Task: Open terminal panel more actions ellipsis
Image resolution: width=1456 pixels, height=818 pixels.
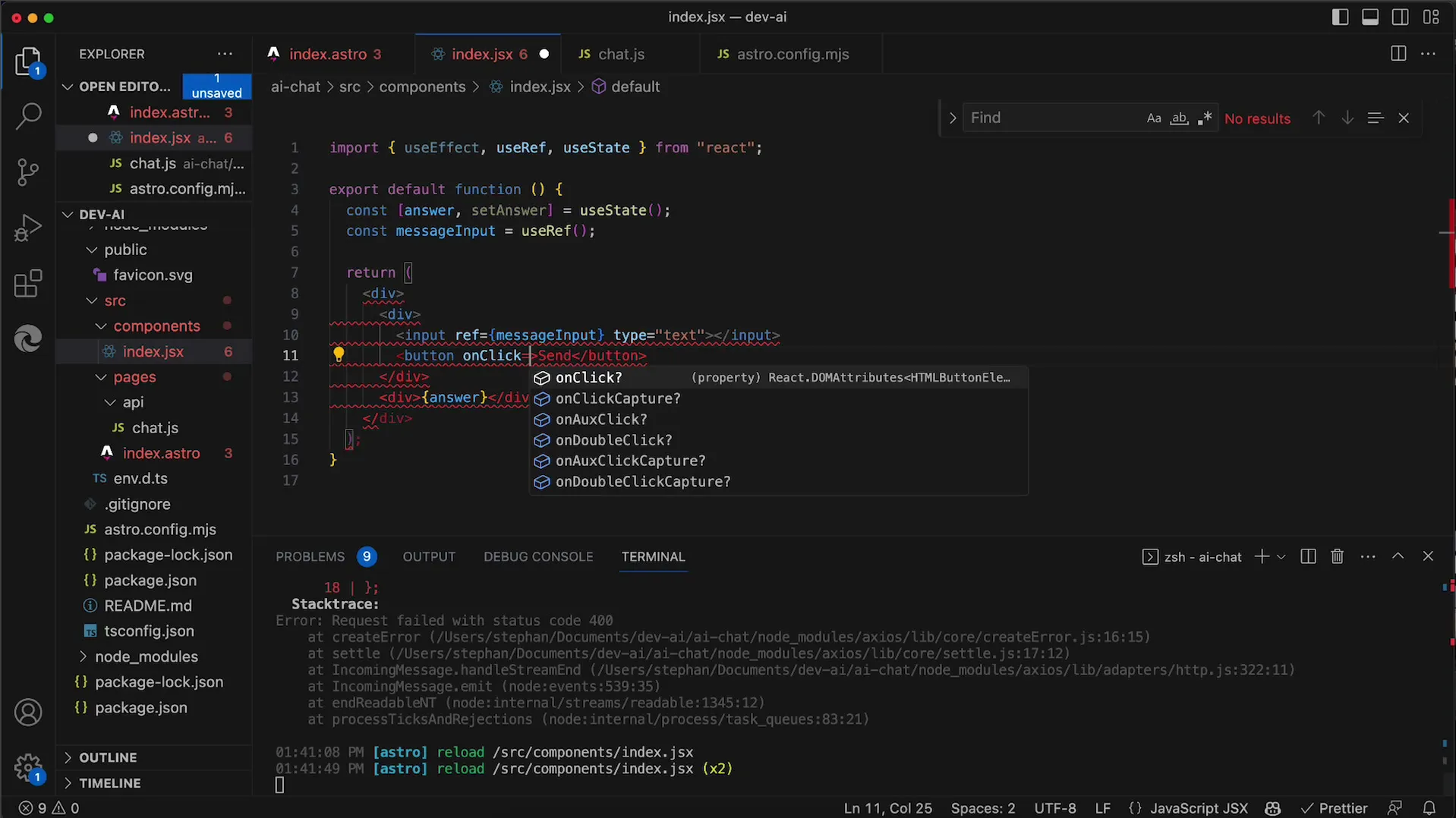Action: (1368, 556)
